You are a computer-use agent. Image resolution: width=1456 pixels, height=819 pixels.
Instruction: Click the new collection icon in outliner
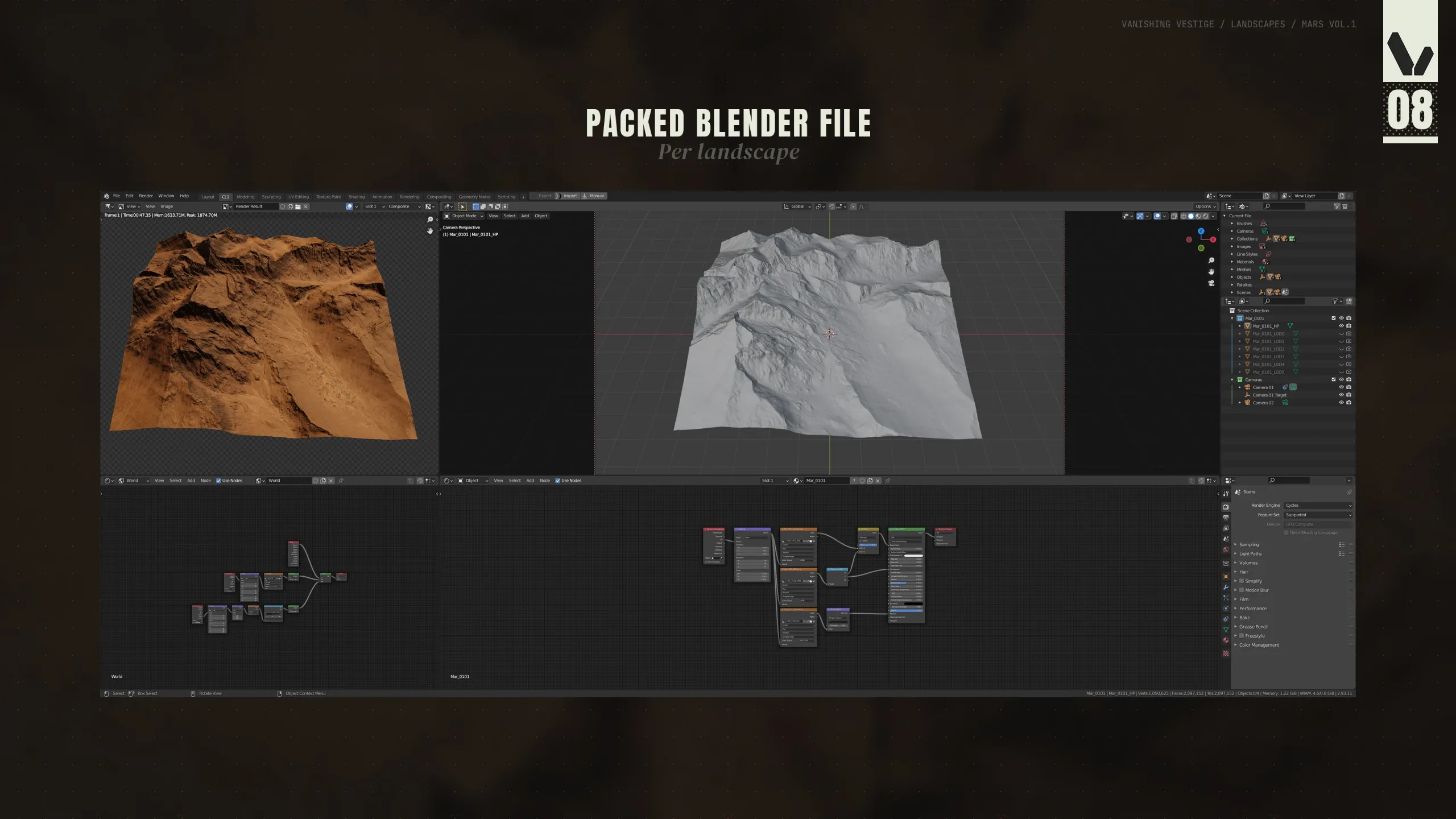pos(1349,301)
